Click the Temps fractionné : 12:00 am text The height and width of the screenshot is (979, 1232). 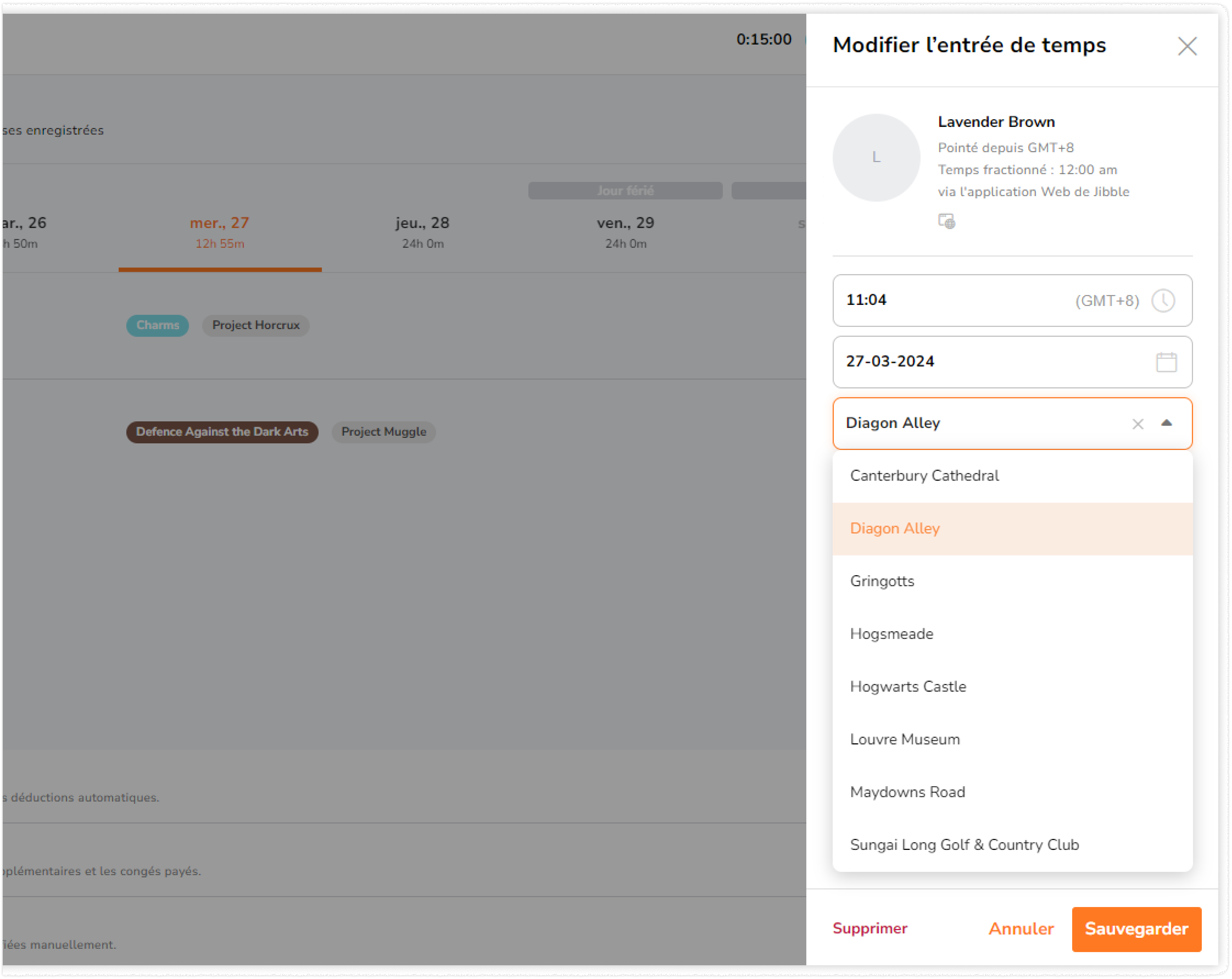point(1027,170)
